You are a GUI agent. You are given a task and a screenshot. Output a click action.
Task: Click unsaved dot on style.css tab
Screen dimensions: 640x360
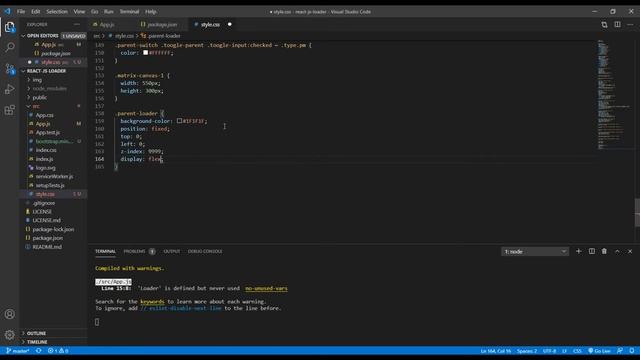[230, 24]
